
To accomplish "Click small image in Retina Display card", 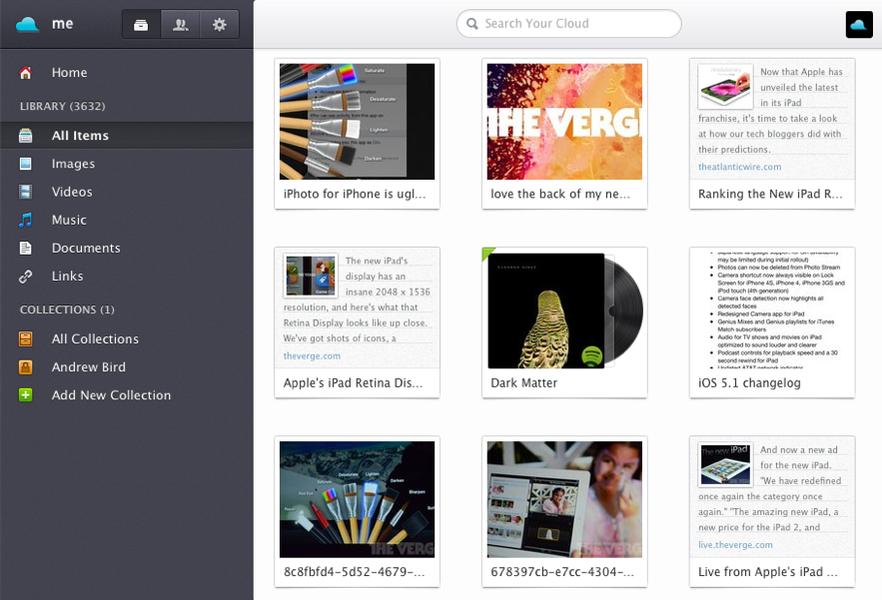I will [x=311, y=276].
